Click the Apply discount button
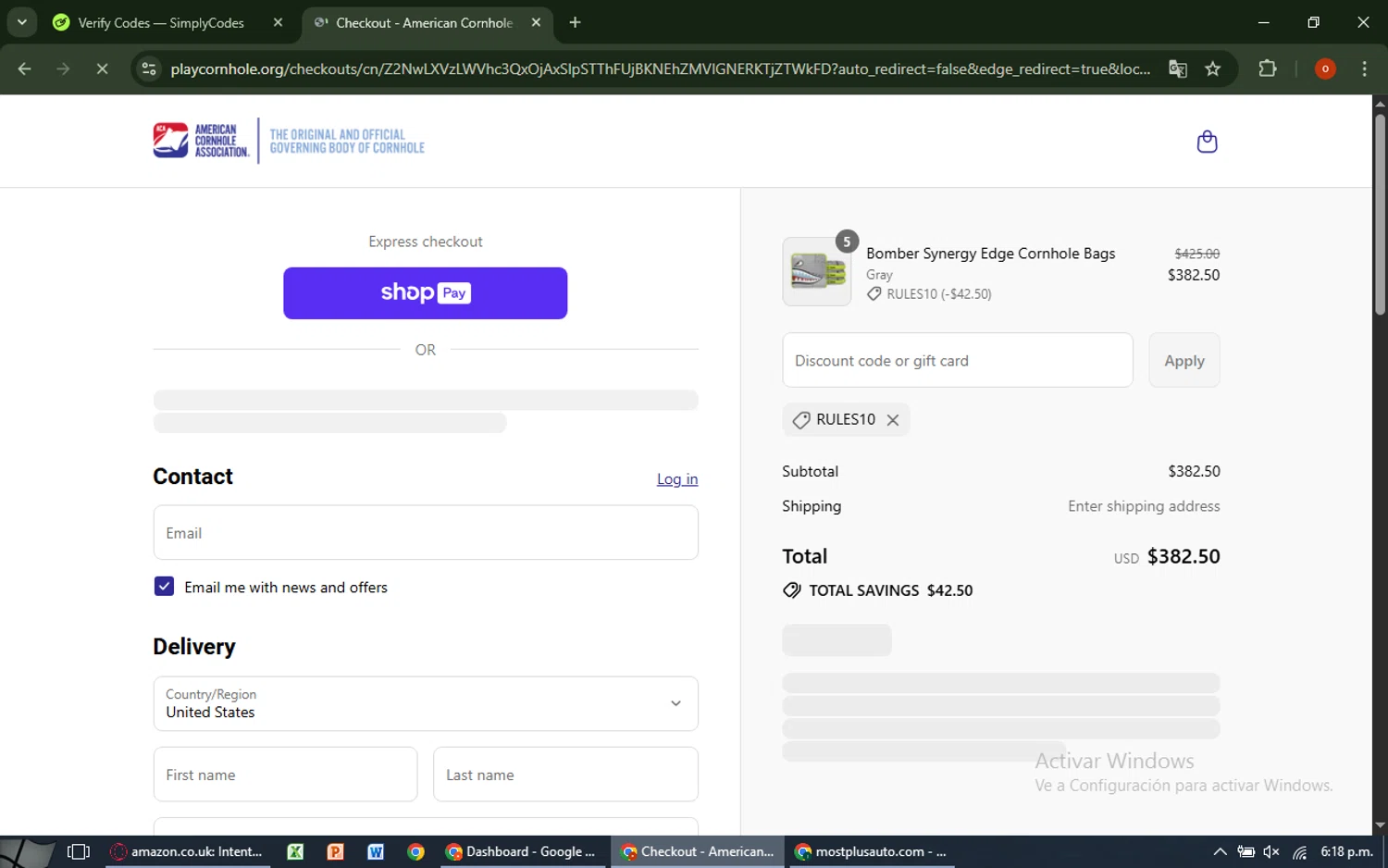The height and width of the screenshot is (868, 1388). click(1184, 360)
